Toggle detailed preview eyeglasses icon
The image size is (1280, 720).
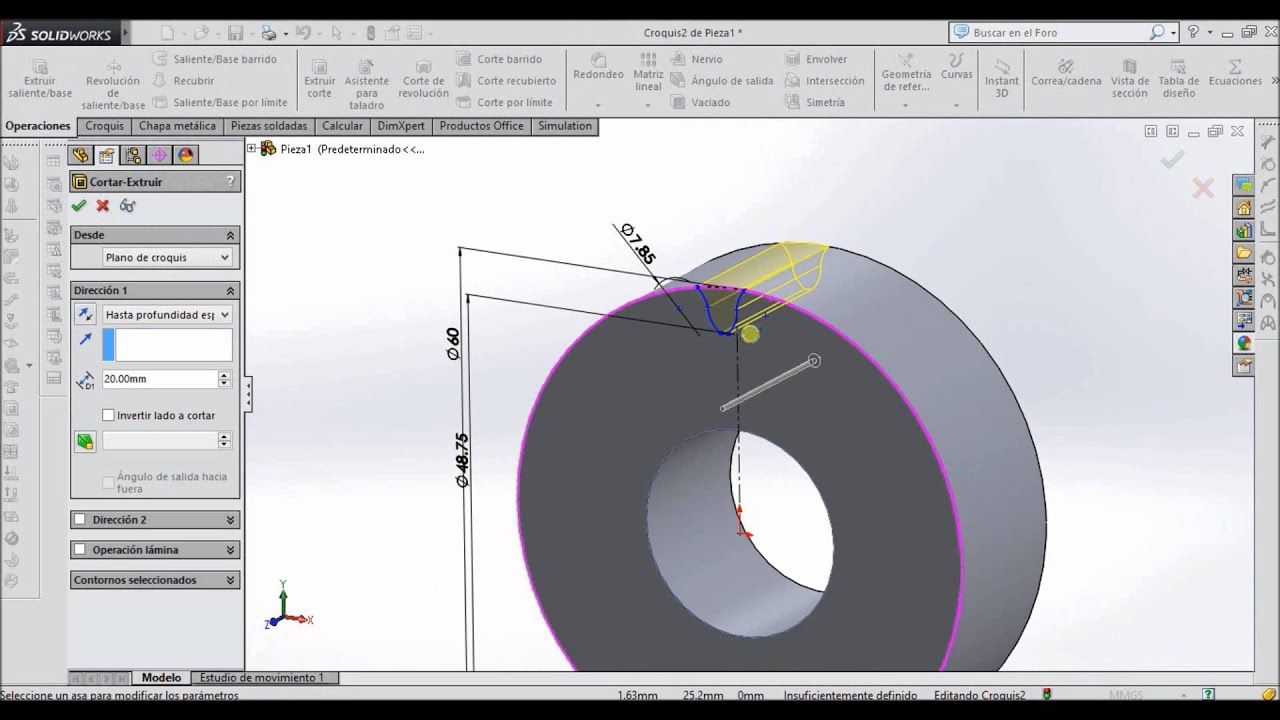click(127, 205)
